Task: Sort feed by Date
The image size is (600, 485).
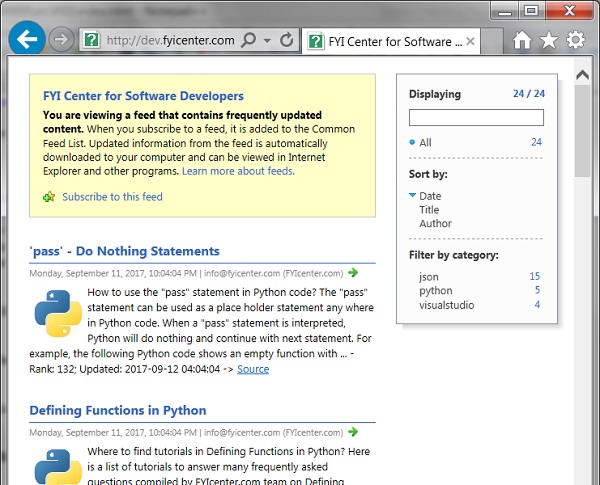Action: (430, 196)
